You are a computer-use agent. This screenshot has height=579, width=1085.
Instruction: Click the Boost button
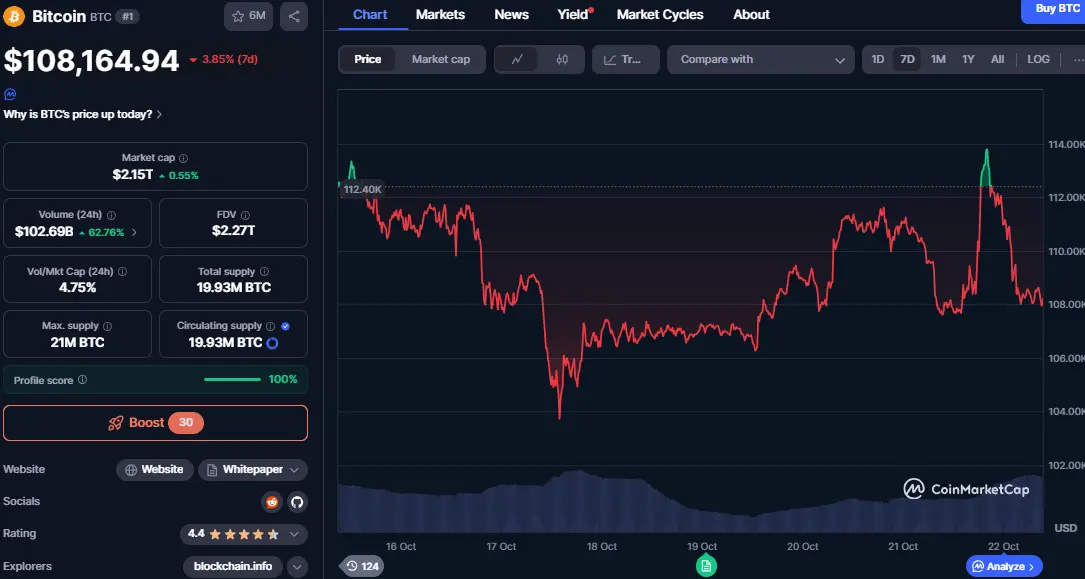pos(155,423)
